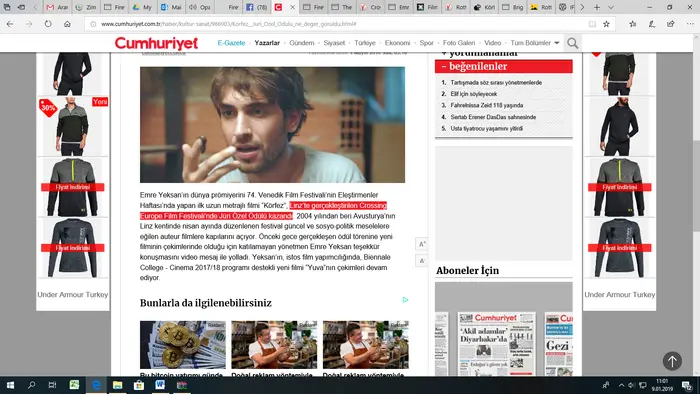Screen dimensions: 700x394
Task: Open the Foto Galeri section
Action: (459, 43)
